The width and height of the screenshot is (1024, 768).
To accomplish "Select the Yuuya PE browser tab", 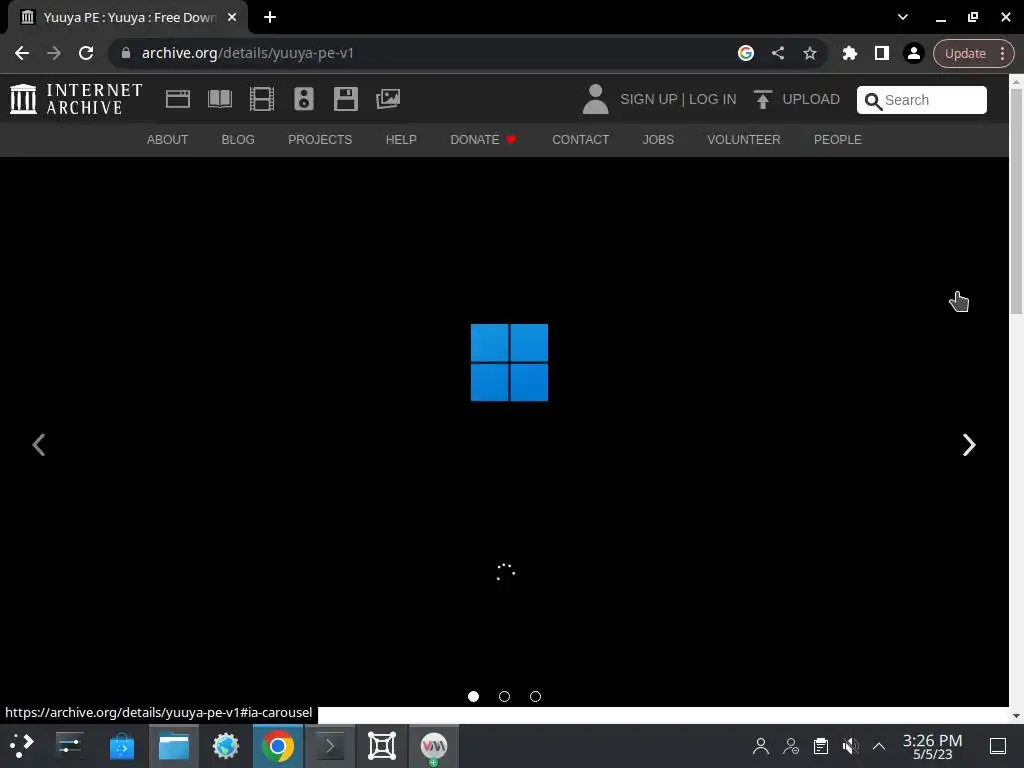I will click(x=127, y=17).
